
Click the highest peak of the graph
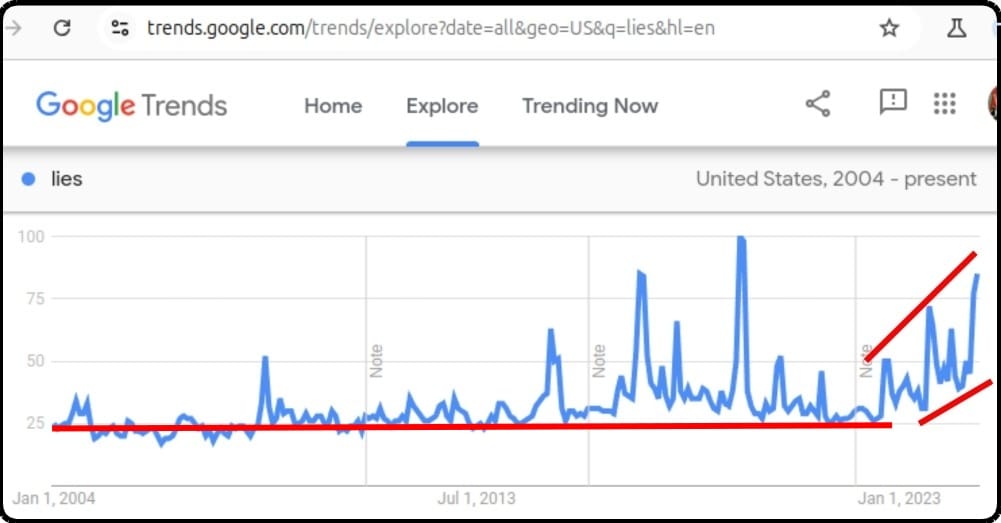tap(741, 238)
